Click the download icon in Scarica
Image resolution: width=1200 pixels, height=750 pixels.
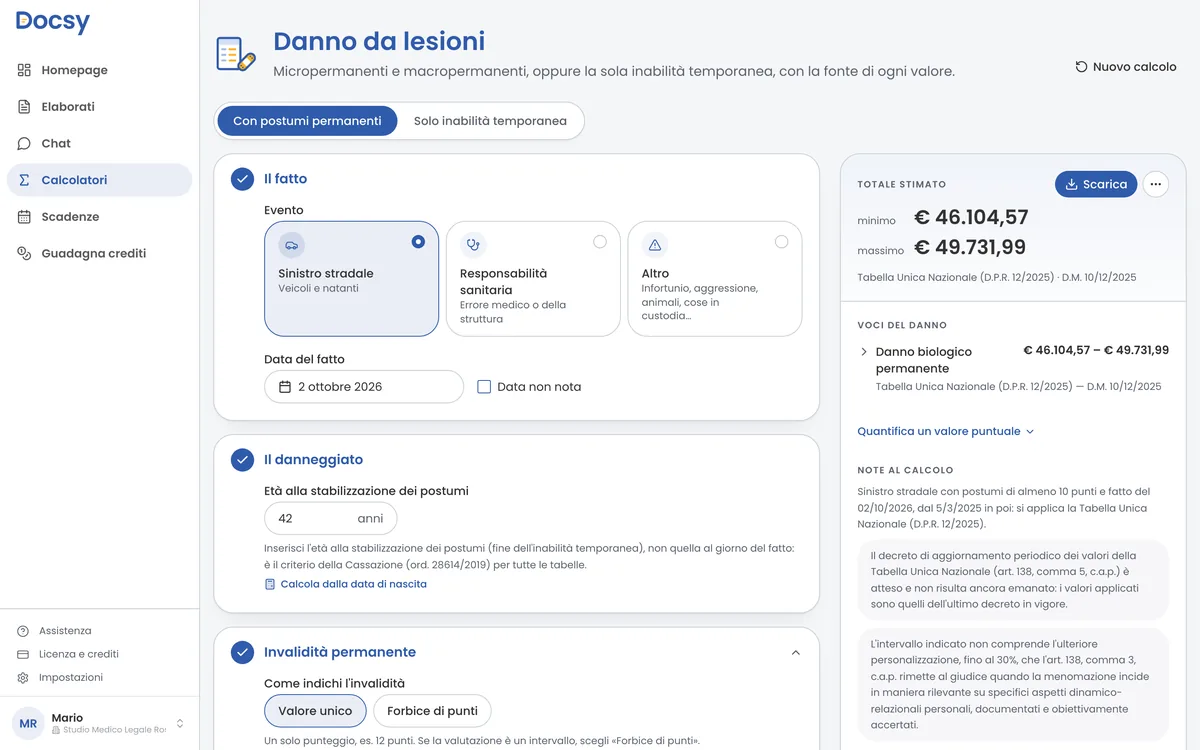(x=1071, y=184)
